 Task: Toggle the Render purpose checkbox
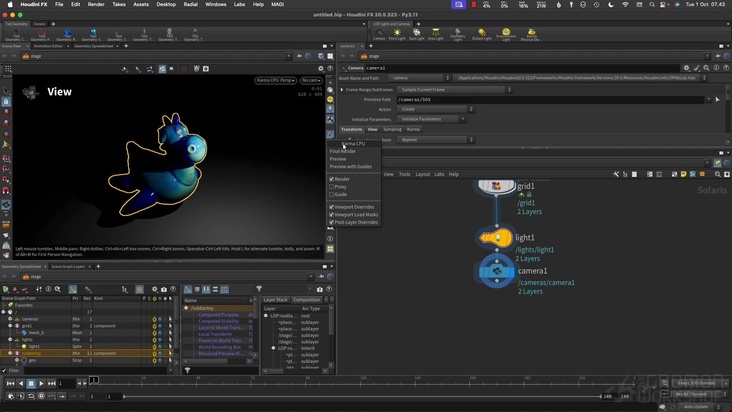(331, 179)
